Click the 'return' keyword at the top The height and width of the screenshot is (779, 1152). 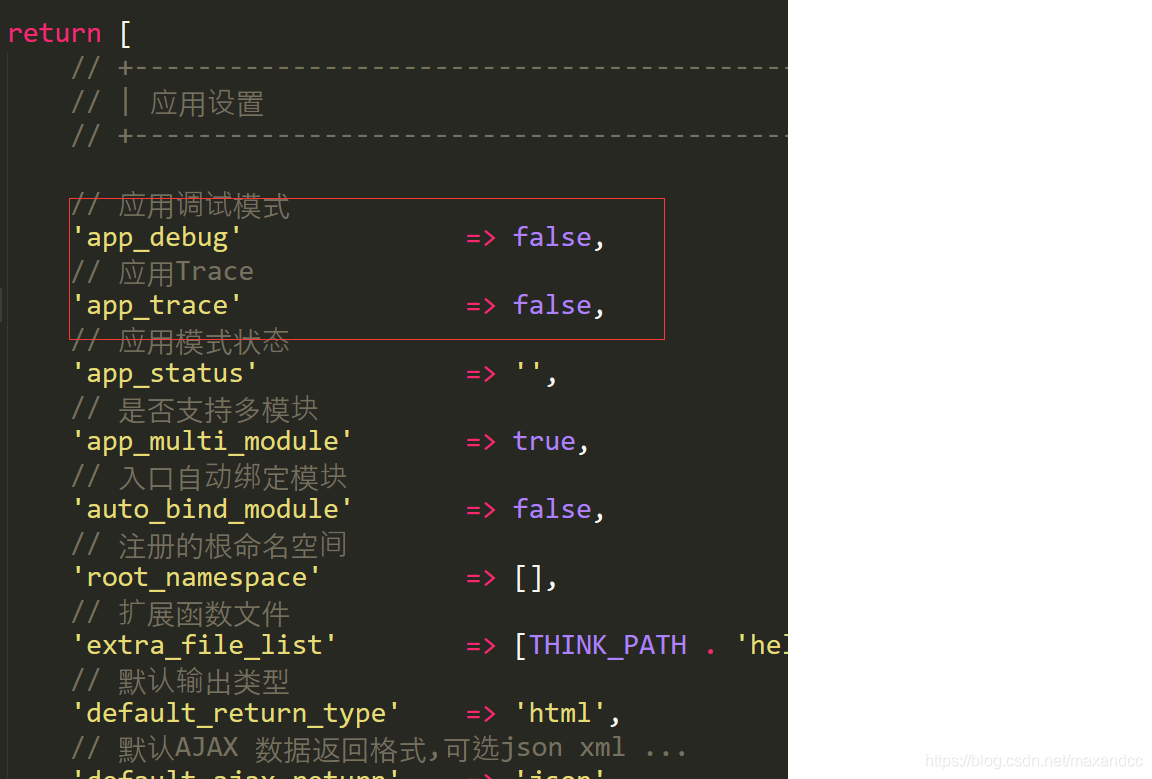54,33
